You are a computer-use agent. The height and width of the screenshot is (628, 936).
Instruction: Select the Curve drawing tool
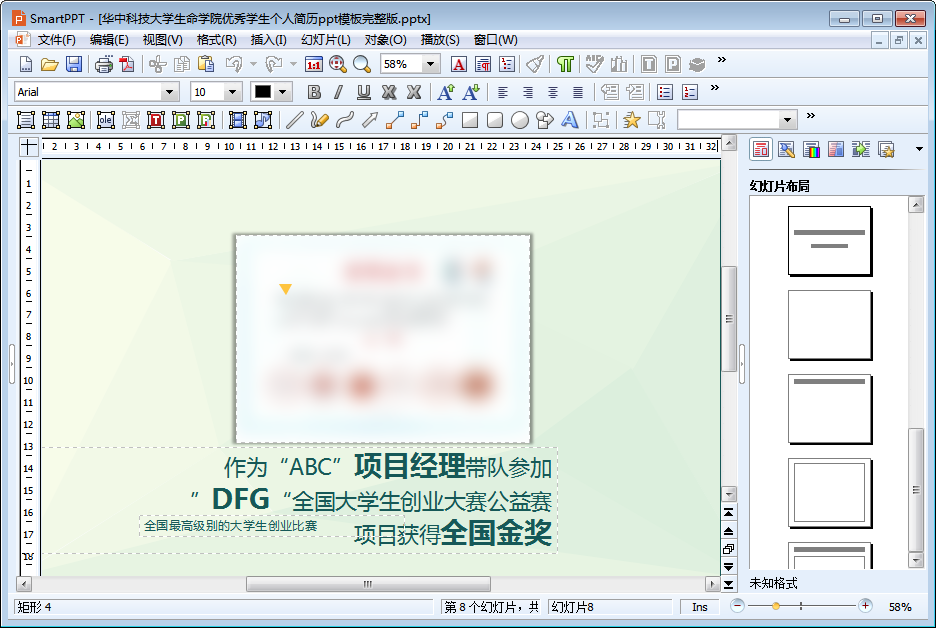click(344, 120)
